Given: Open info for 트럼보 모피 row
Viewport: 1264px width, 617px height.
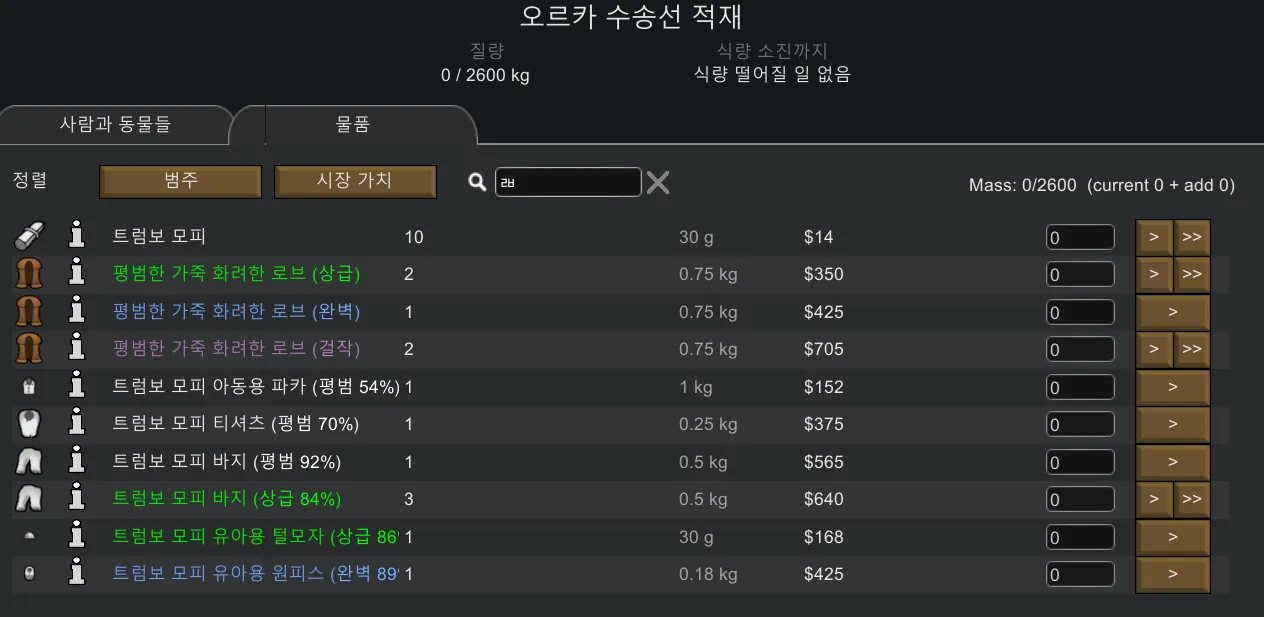Looking at the screenshot, I should (x=76, y=237).
